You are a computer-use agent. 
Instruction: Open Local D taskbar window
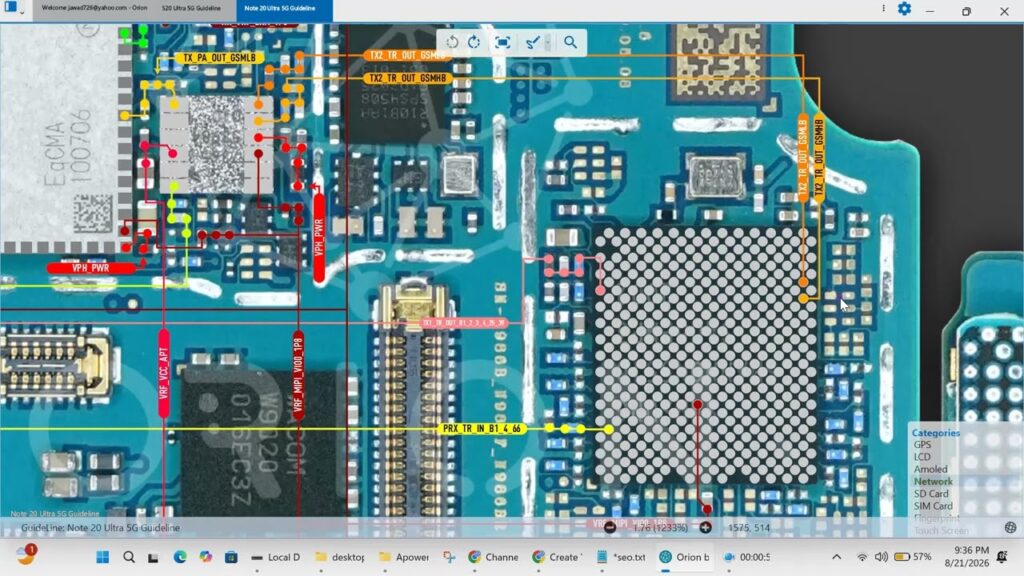(276, 557)
